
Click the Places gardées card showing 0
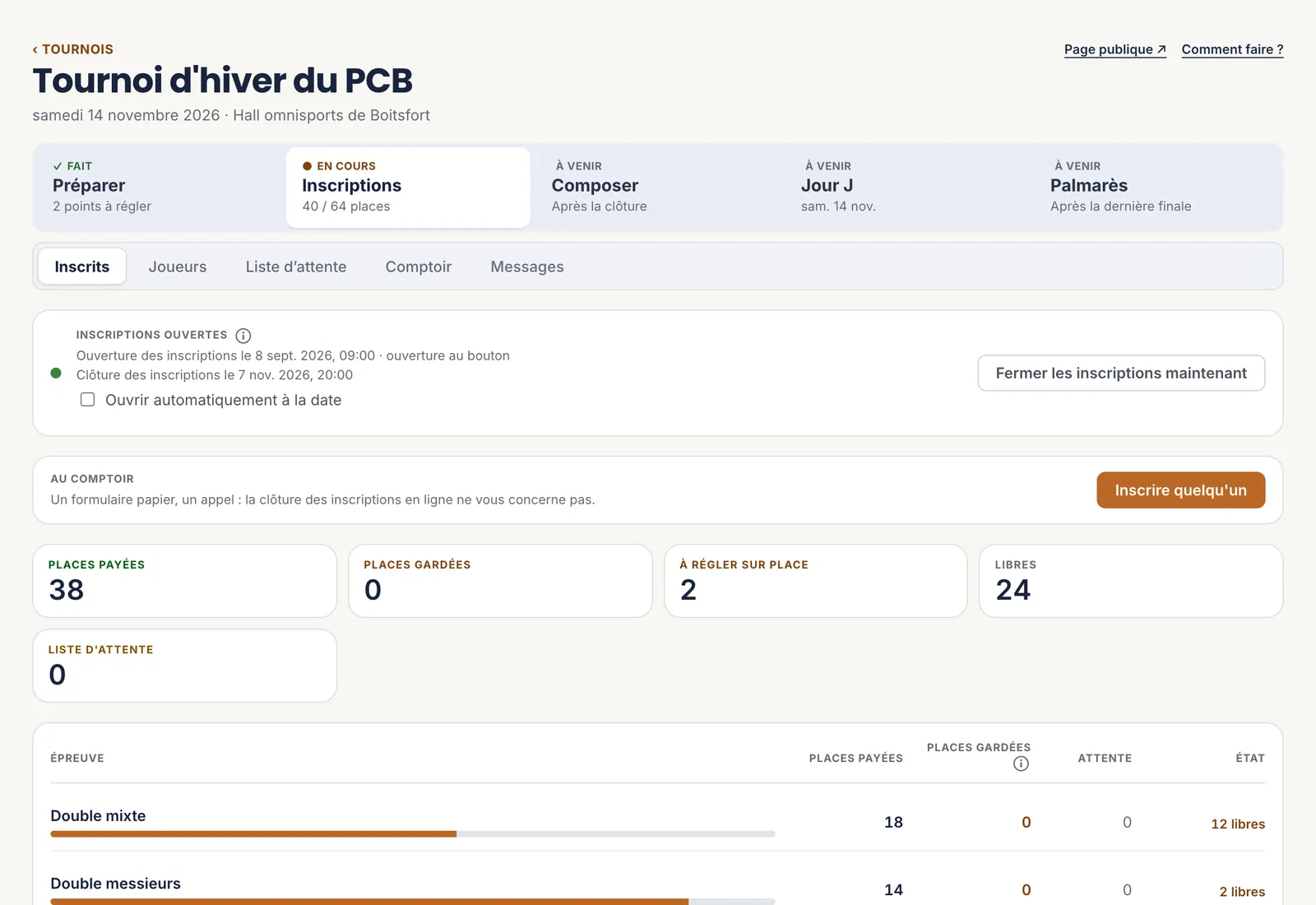[500, 581]
